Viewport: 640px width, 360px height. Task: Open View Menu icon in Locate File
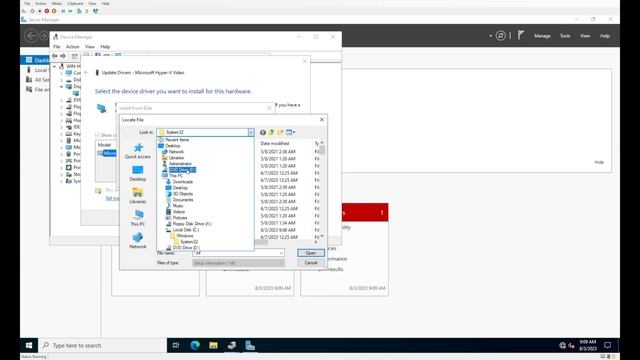tap(291, 132)
